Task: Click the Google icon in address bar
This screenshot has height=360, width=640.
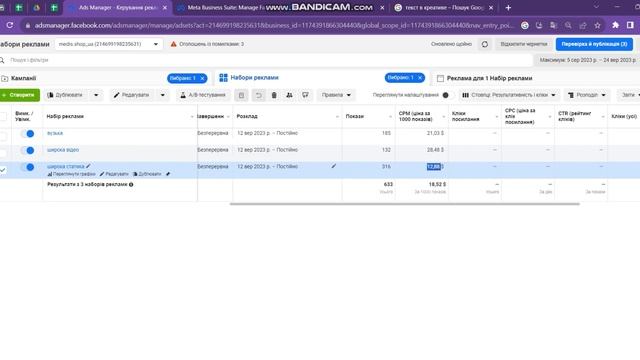Action: (524, 25)
